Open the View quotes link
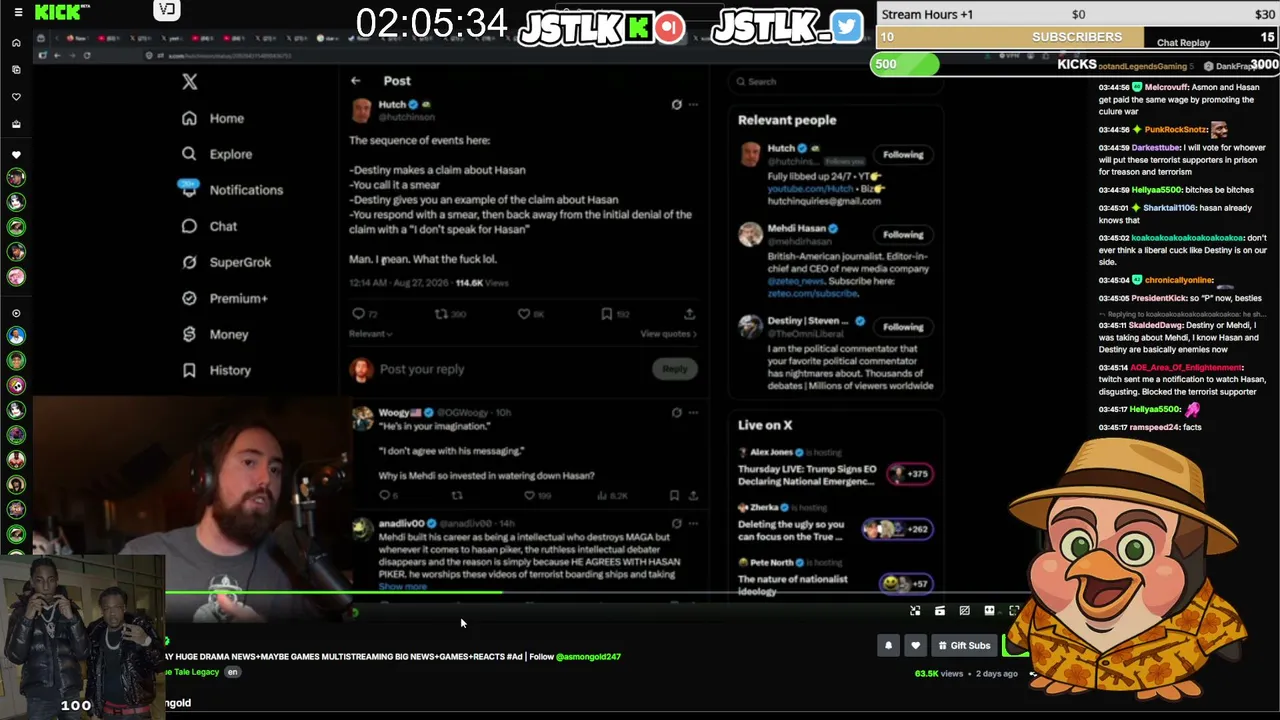 coord(669,334)
